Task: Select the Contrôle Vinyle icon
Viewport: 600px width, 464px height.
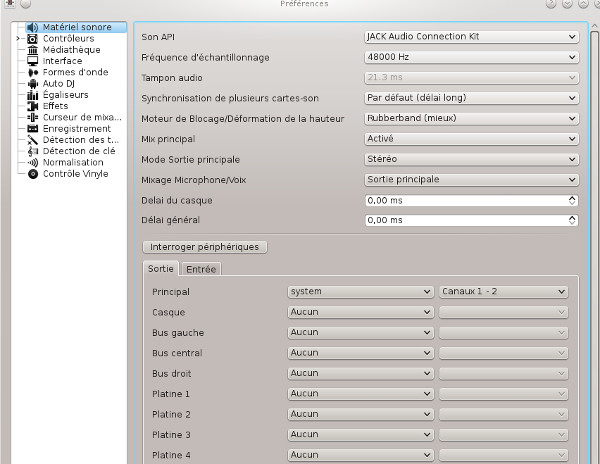Action: pos(33,174)
